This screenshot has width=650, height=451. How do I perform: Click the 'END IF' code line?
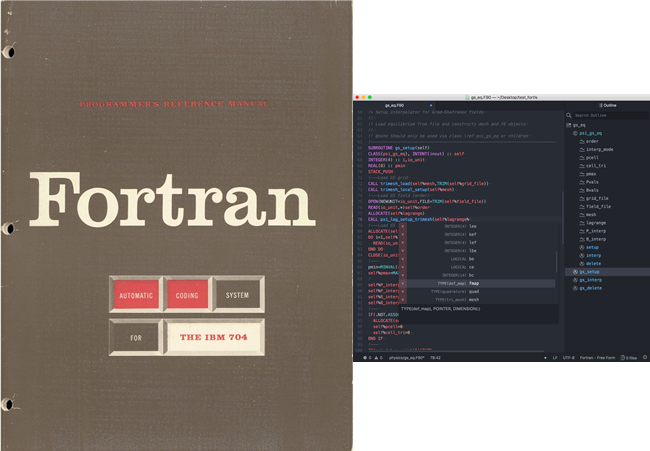[376, 338]
